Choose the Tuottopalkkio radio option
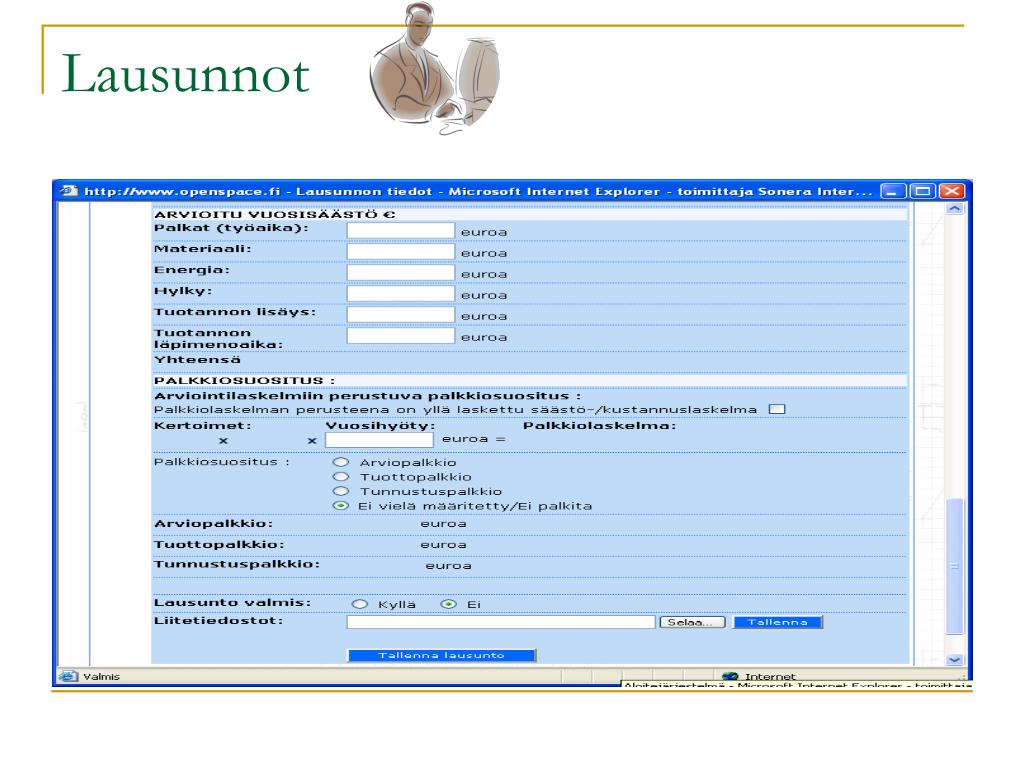The width and height of the screenshot is (1024, 768). [x=341, y=477]
